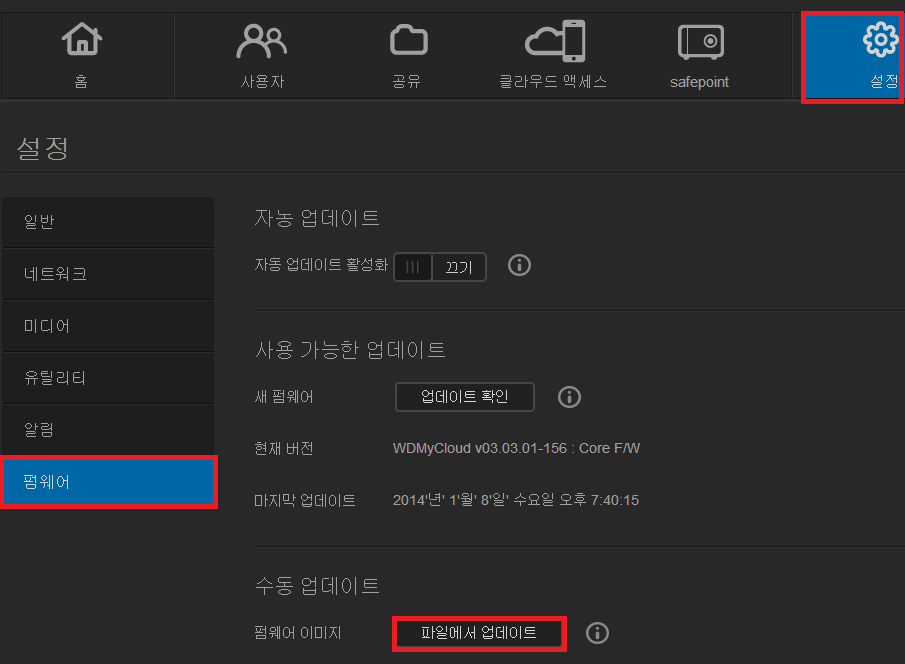This screenshot has height=664, width=905.
Task: Select 네트워크 in the settings sidebar
Action: (107, 274)
